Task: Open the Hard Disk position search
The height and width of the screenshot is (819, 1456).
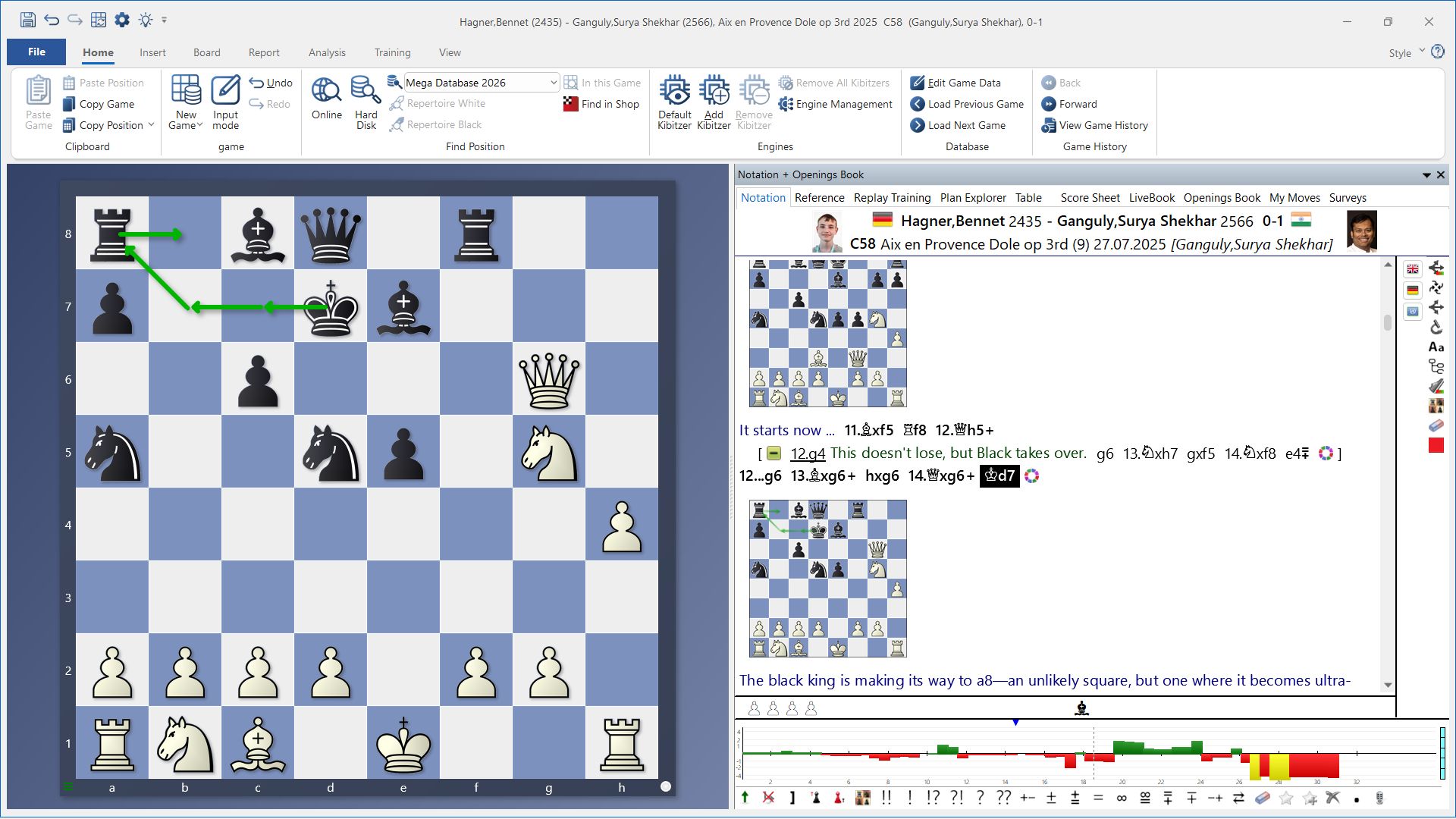Action: (366, 91)
